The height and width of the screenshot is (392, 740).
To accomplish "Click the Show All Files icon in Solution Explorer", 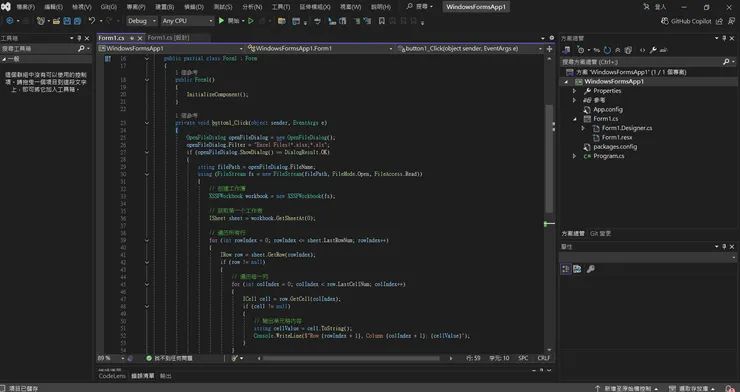I will [x=628, y=50].
